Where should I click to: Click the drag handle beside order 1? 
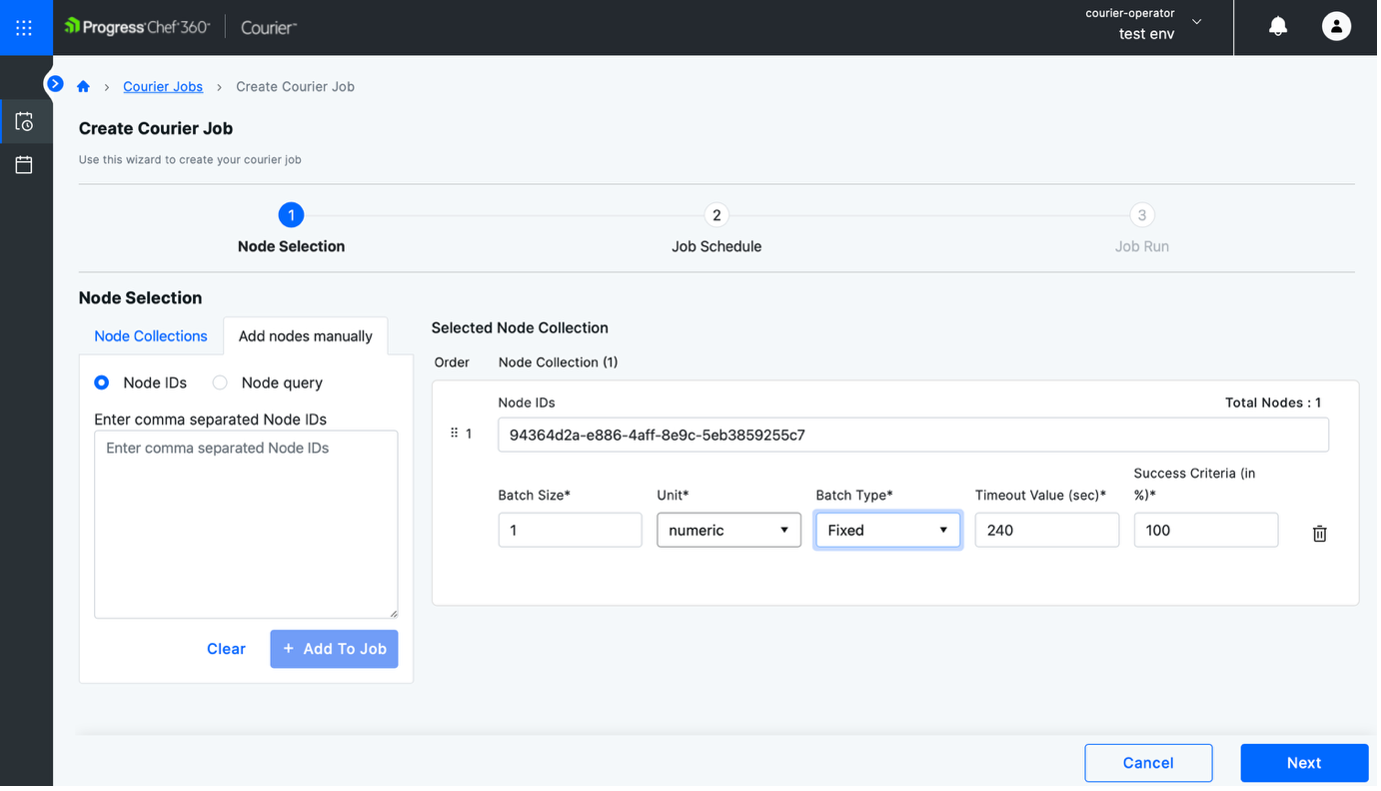coord(454,434)
